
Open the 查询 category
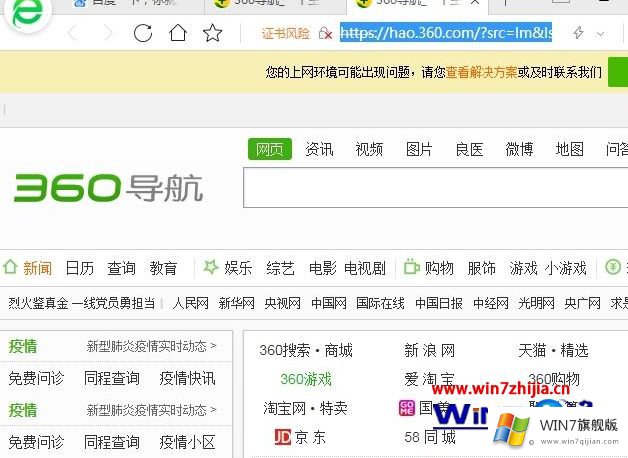121,268
